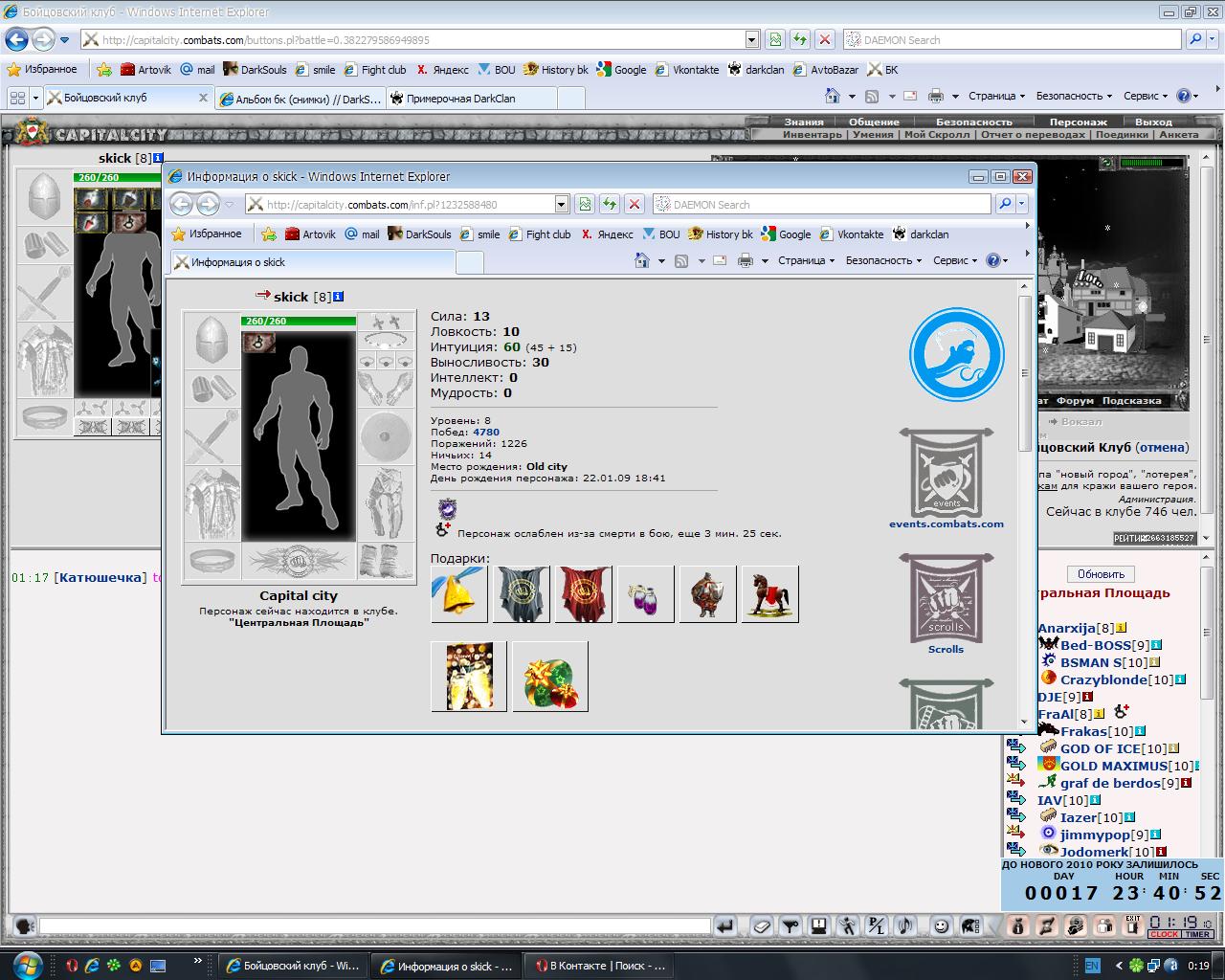
Task: Click the popup's Stop loading icon
Action: (635, 204)
